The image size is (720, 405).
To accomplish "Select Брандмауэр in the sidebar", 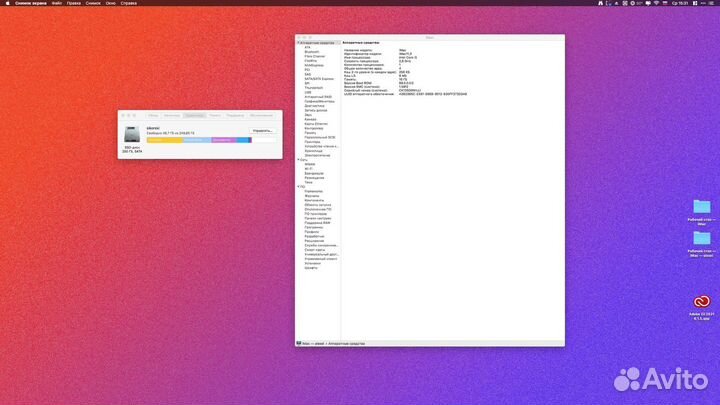I will pos(314,173).
